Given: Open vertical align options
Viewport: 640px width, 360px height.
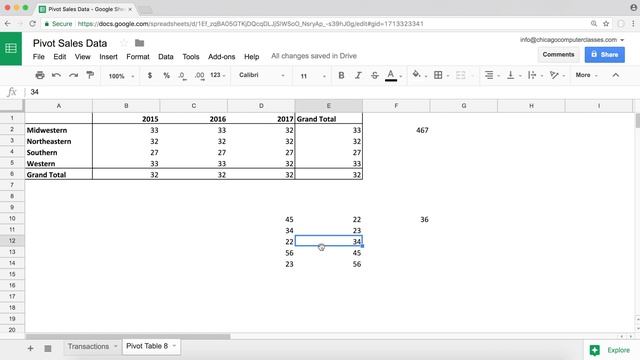Looking at the screenshot, I should pos(510,75).
